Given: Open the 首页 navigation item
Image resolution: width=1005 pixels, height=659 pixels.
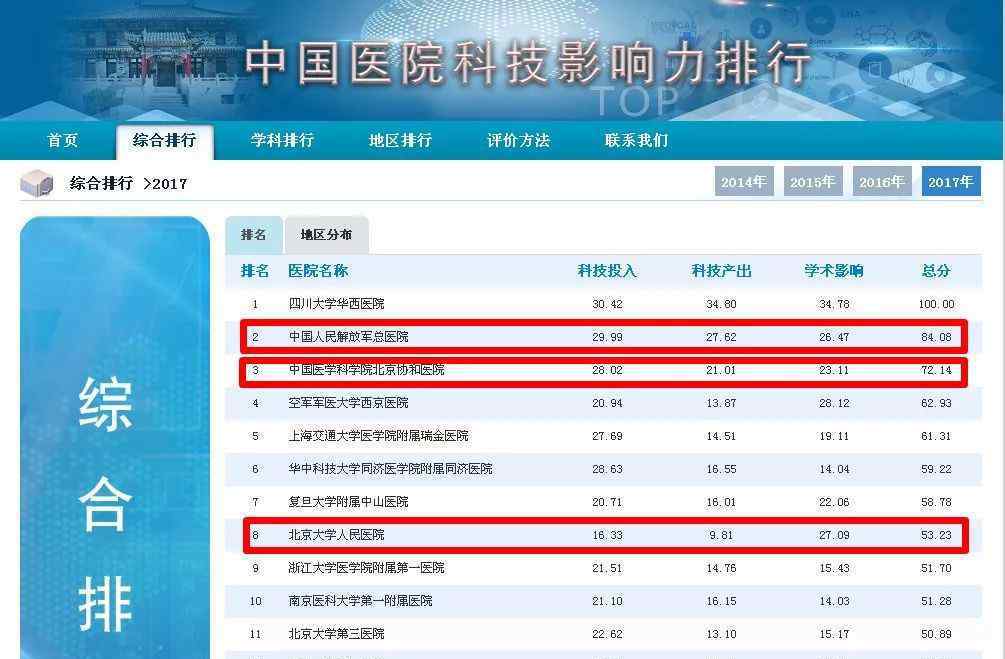Looking at the screenshot, I should tap(63, 140).
